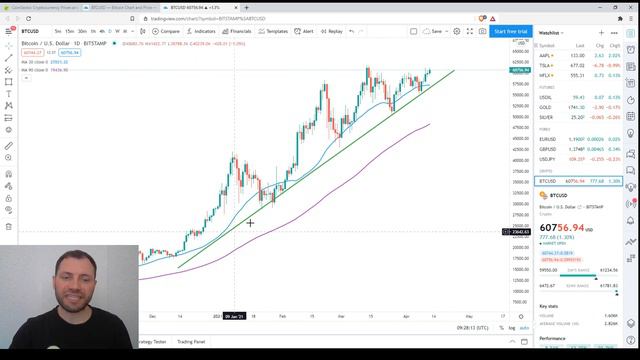This screenshot has height=360, width=640.
Task: Open the patterns drawing tool
Action: 9,106
